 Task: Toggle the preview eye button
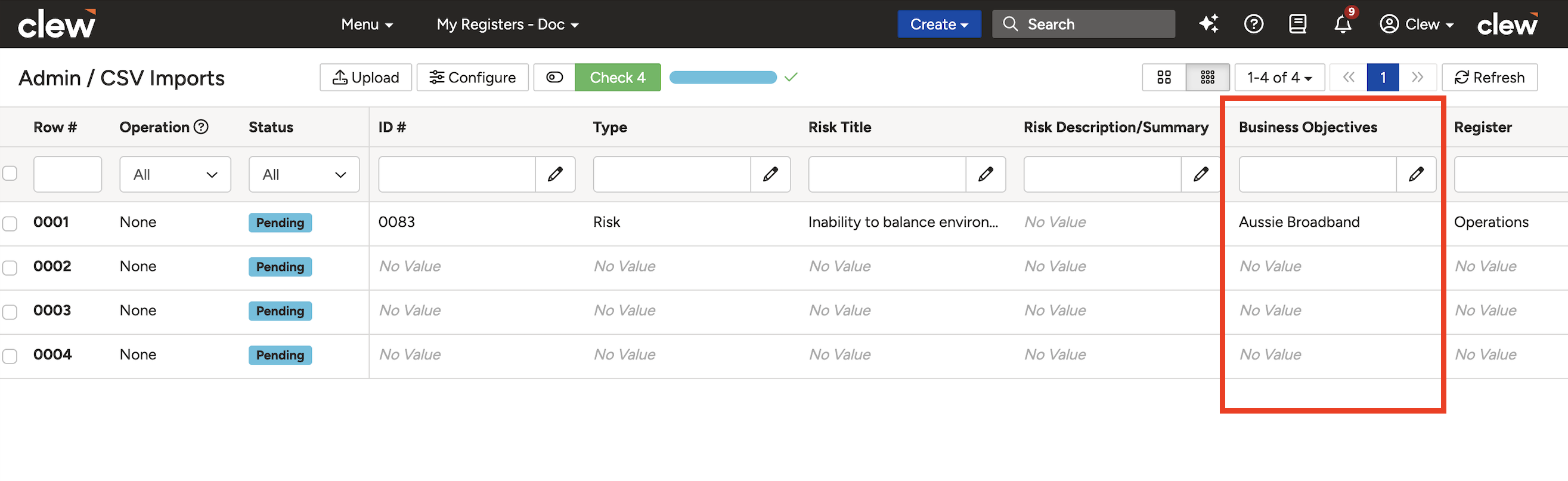pyautogui.click(x=554, y=78)
